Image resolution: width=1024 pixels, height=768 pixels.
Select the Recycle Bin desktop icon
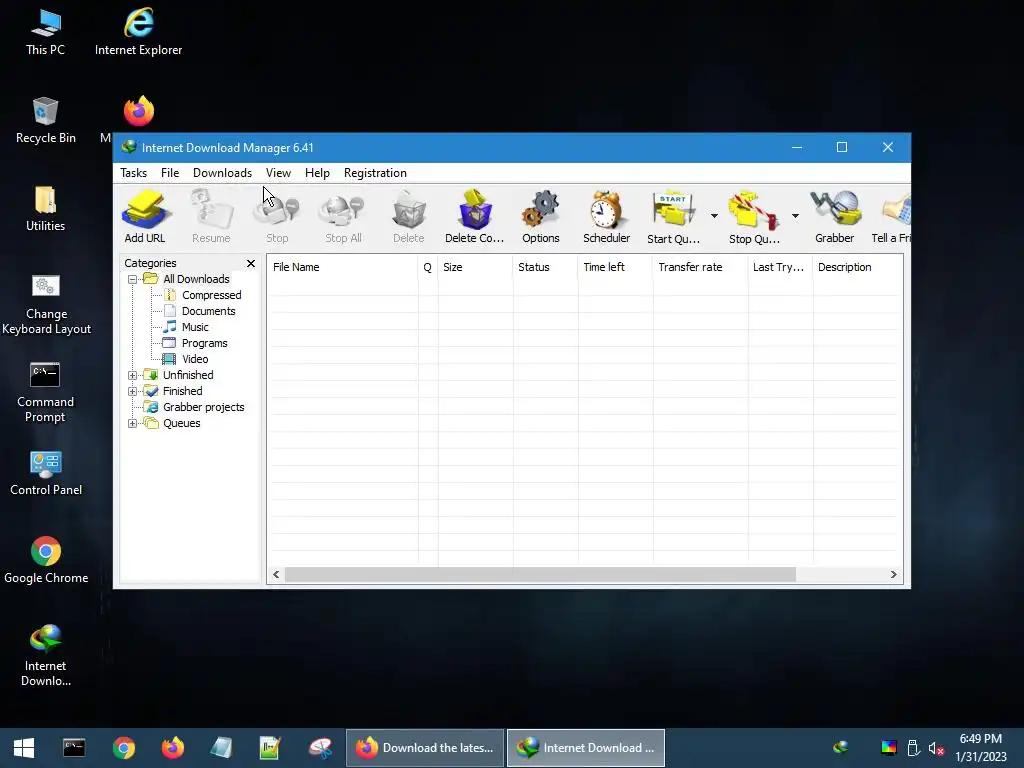(45, 120)
